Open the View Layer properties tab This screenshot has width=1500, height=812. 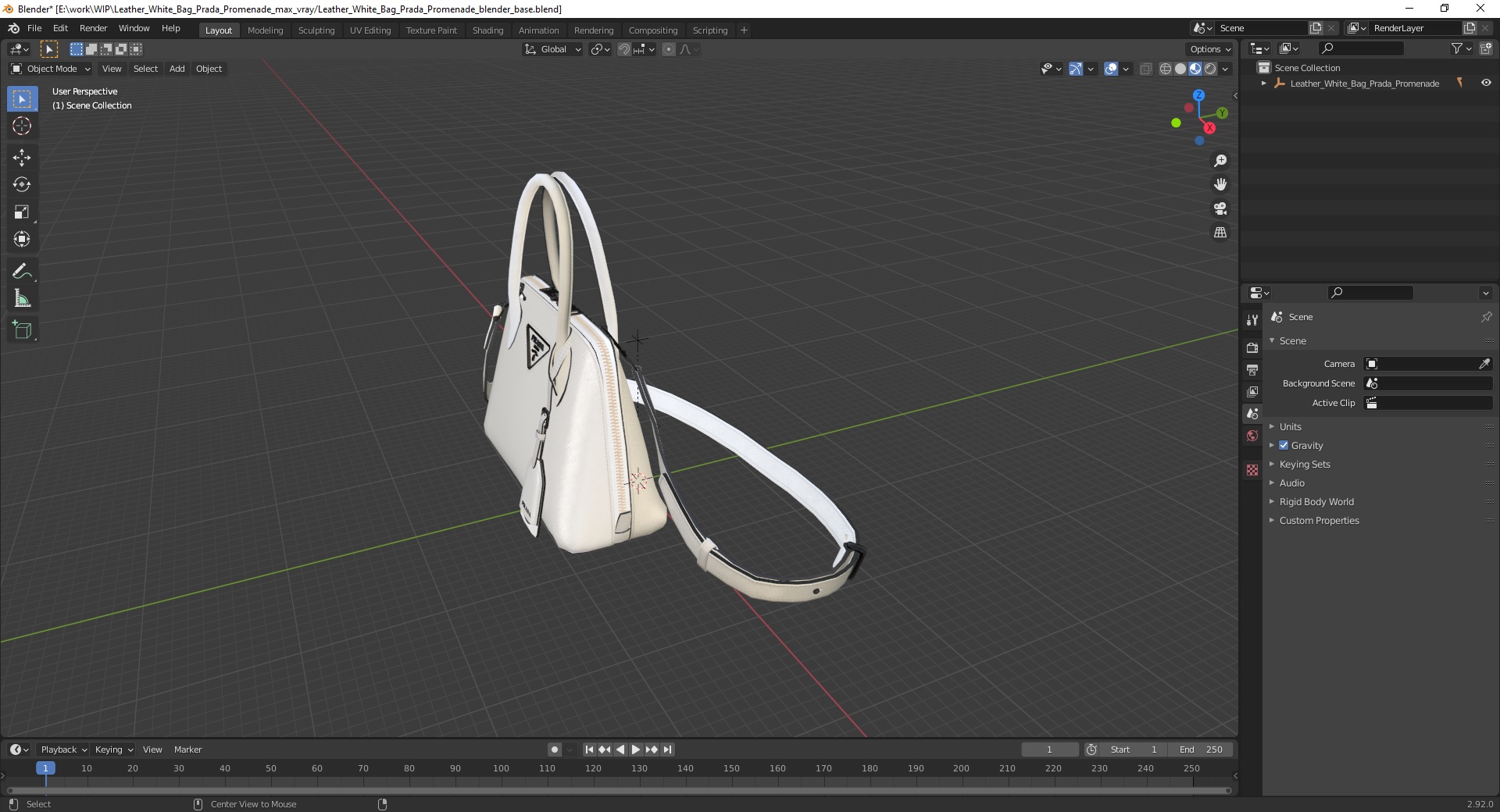pyautogui.click(x=1252, y=391)
